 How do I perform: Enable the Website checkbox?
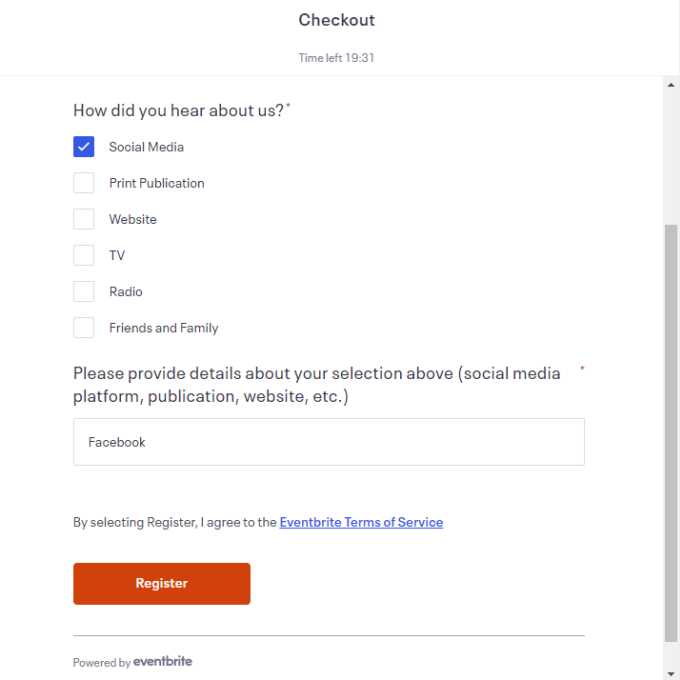click(84, 219)
